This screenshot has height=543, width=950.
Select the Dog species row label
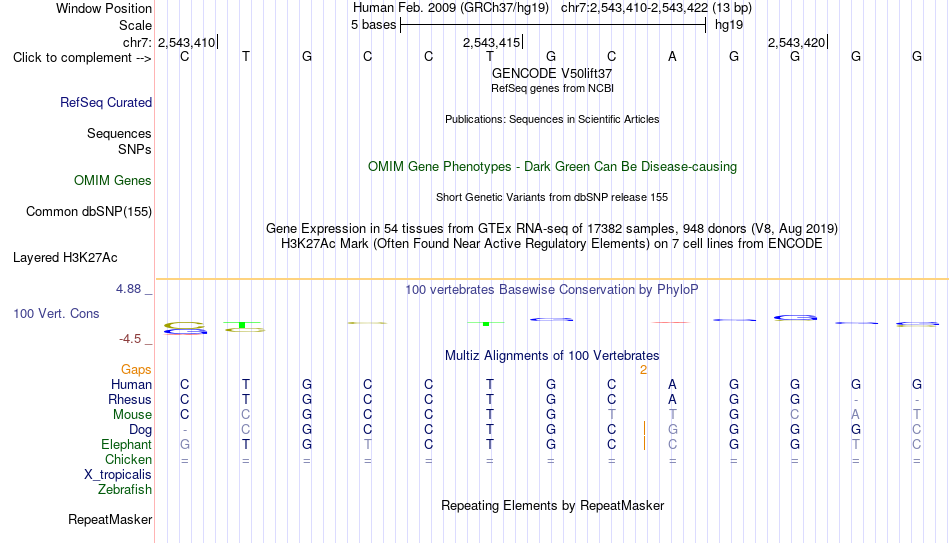pos(140,430)
